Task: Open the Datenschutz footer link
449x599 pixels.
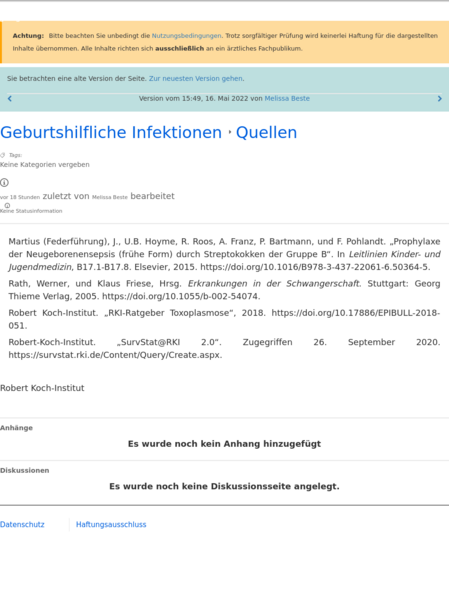Action: click(22, 525)
